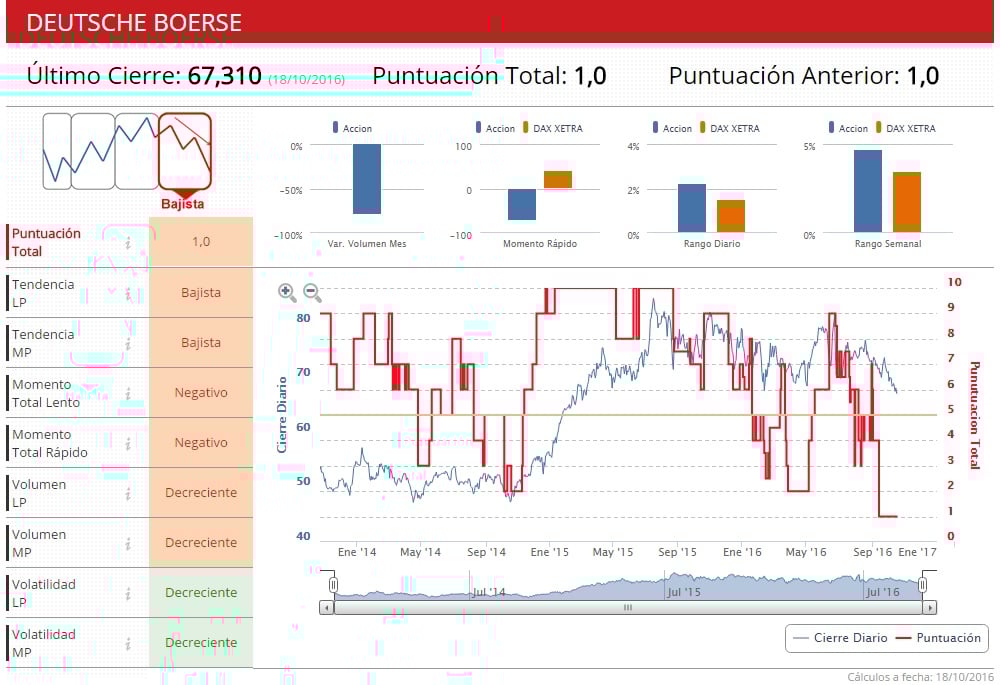1000x685 pixels.
Task: Click info icon next to Volumen LP
Action: (x=128, y=494)
